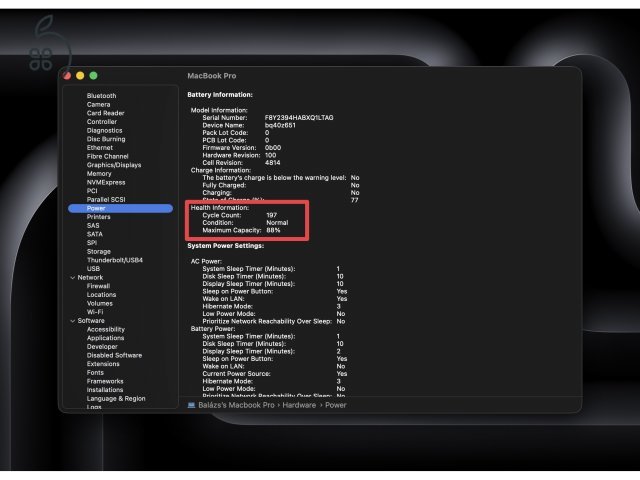The image size is (640, 480).
Task: Open the PCI item
Action: pos(92,191)
